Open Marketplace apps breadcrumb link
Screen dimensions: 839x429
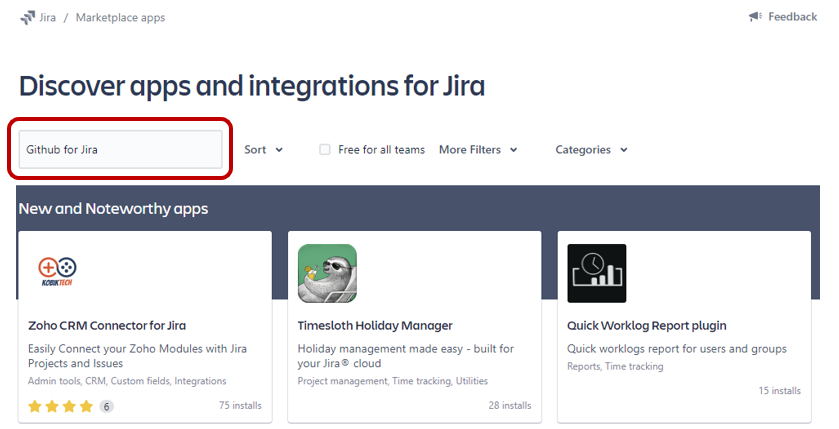tap(120, 18)
